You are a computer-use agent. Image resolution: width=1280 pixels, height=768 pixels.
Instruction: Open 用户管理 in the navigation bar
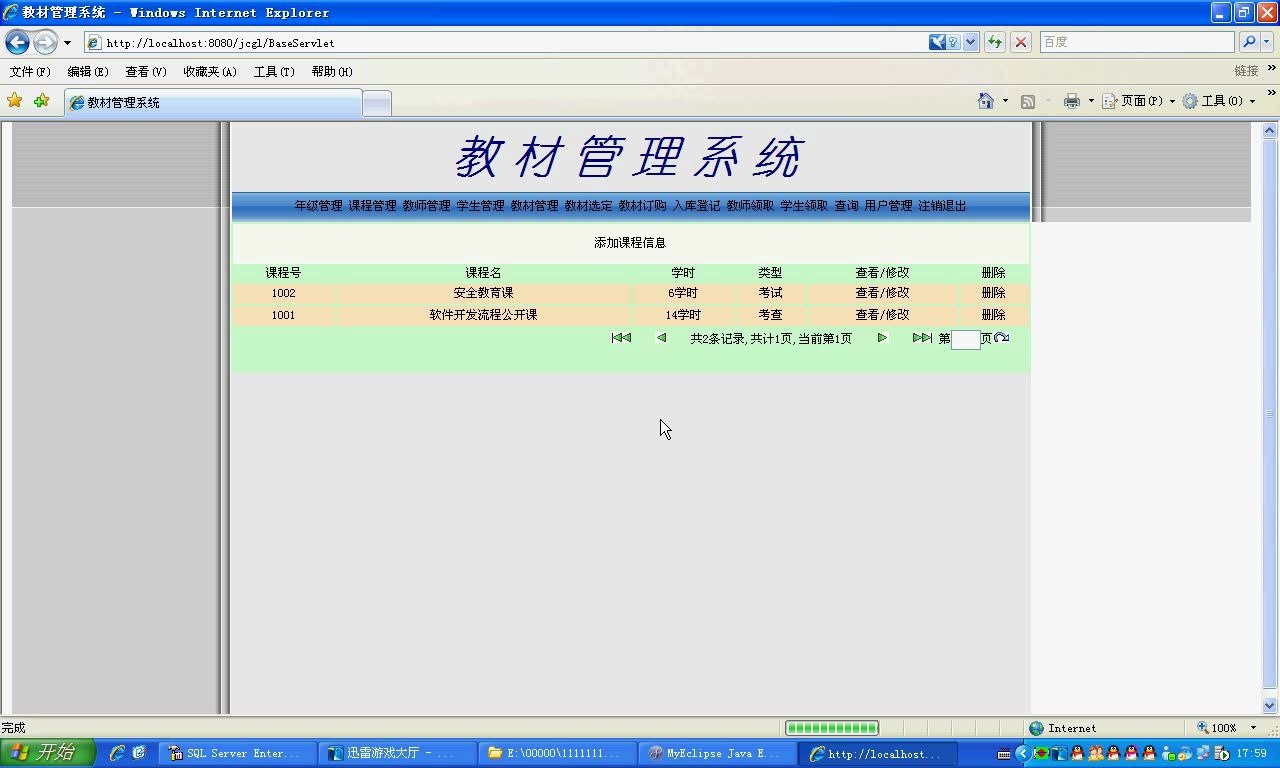[888, 206]
